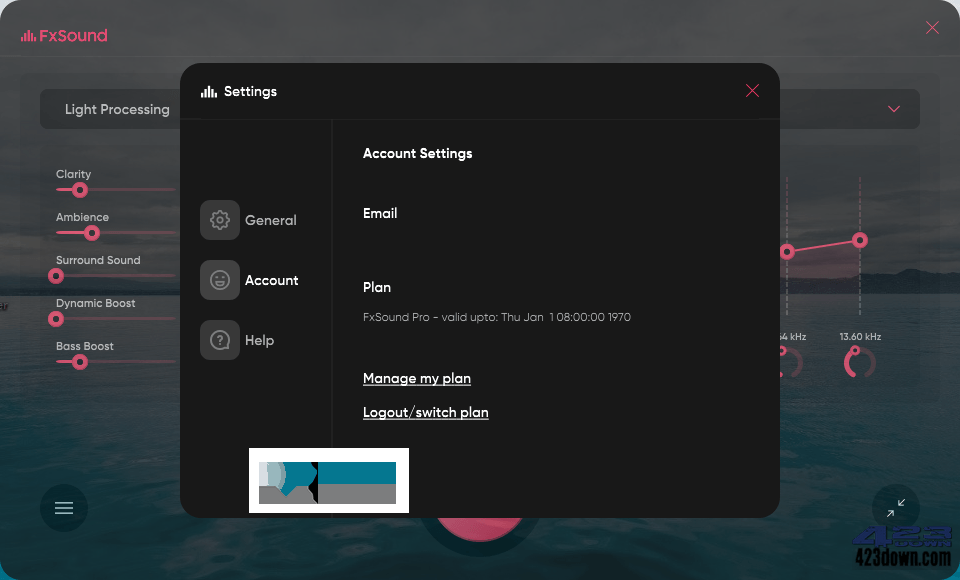Click the Logout/switch plan link
Image resolution: width=960 pixels, height=580 pixels.
(x=426, y=412)
